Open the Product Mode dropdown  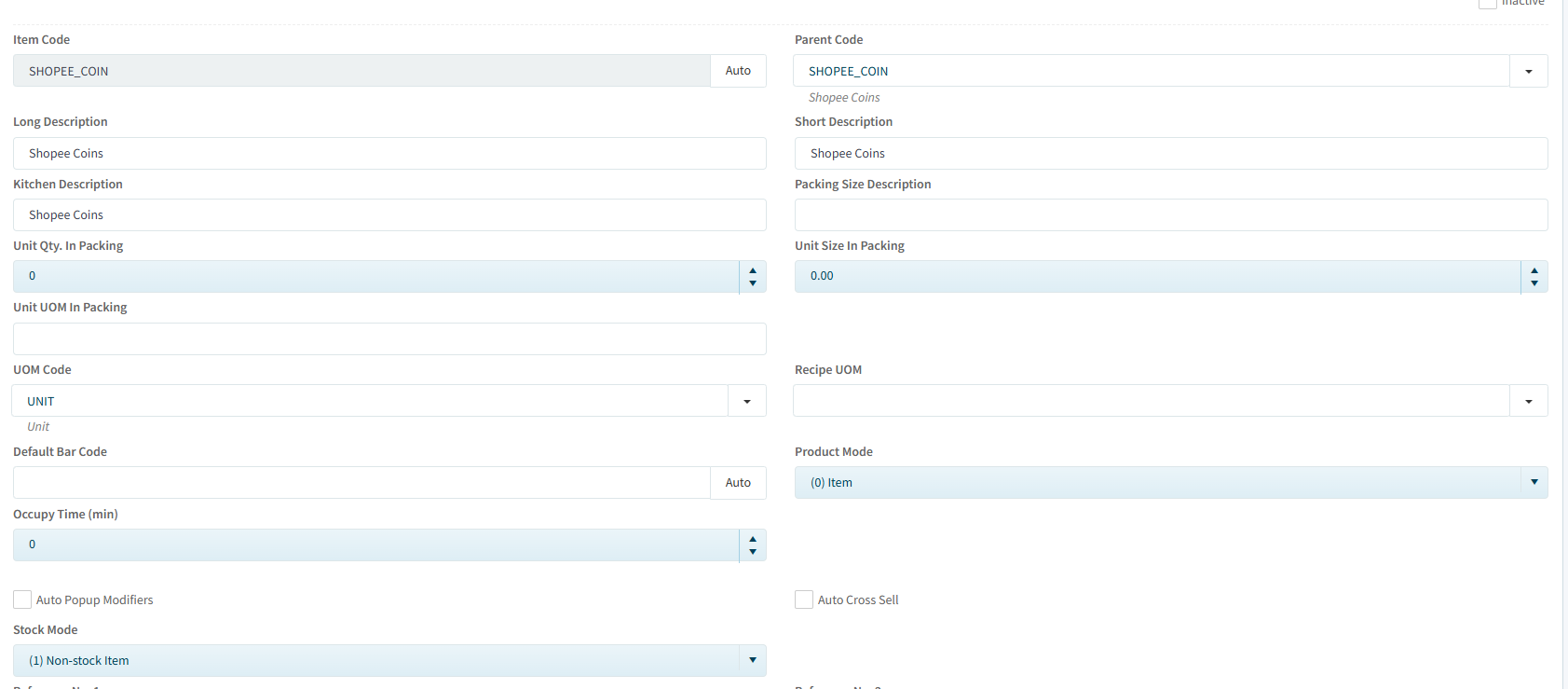click(1171, 483)
